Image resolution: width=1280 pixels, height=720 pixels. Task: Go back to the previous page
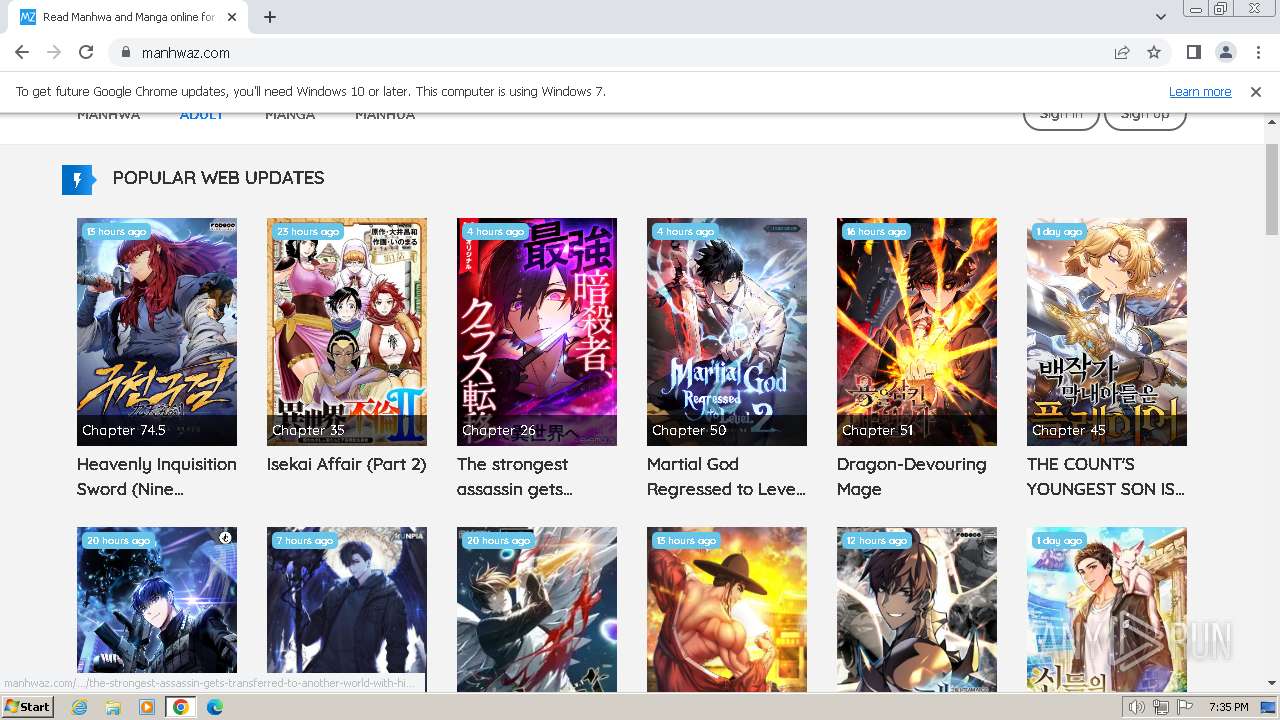[x=22, y=52]
